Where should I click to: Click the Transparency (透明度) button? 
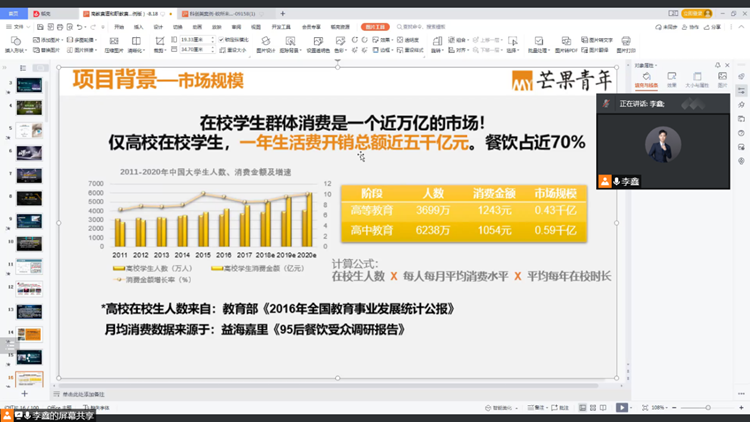pyautogui.click(x=408, y=40)
